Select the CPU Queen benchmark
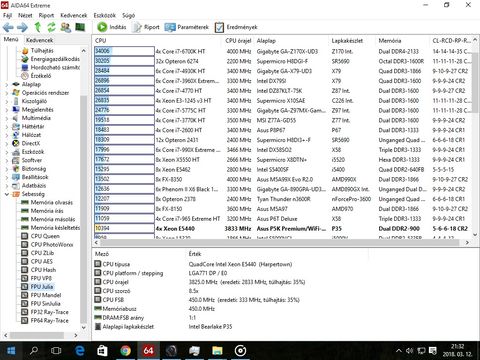The image size is (480, 360). [x=45, y=236]
